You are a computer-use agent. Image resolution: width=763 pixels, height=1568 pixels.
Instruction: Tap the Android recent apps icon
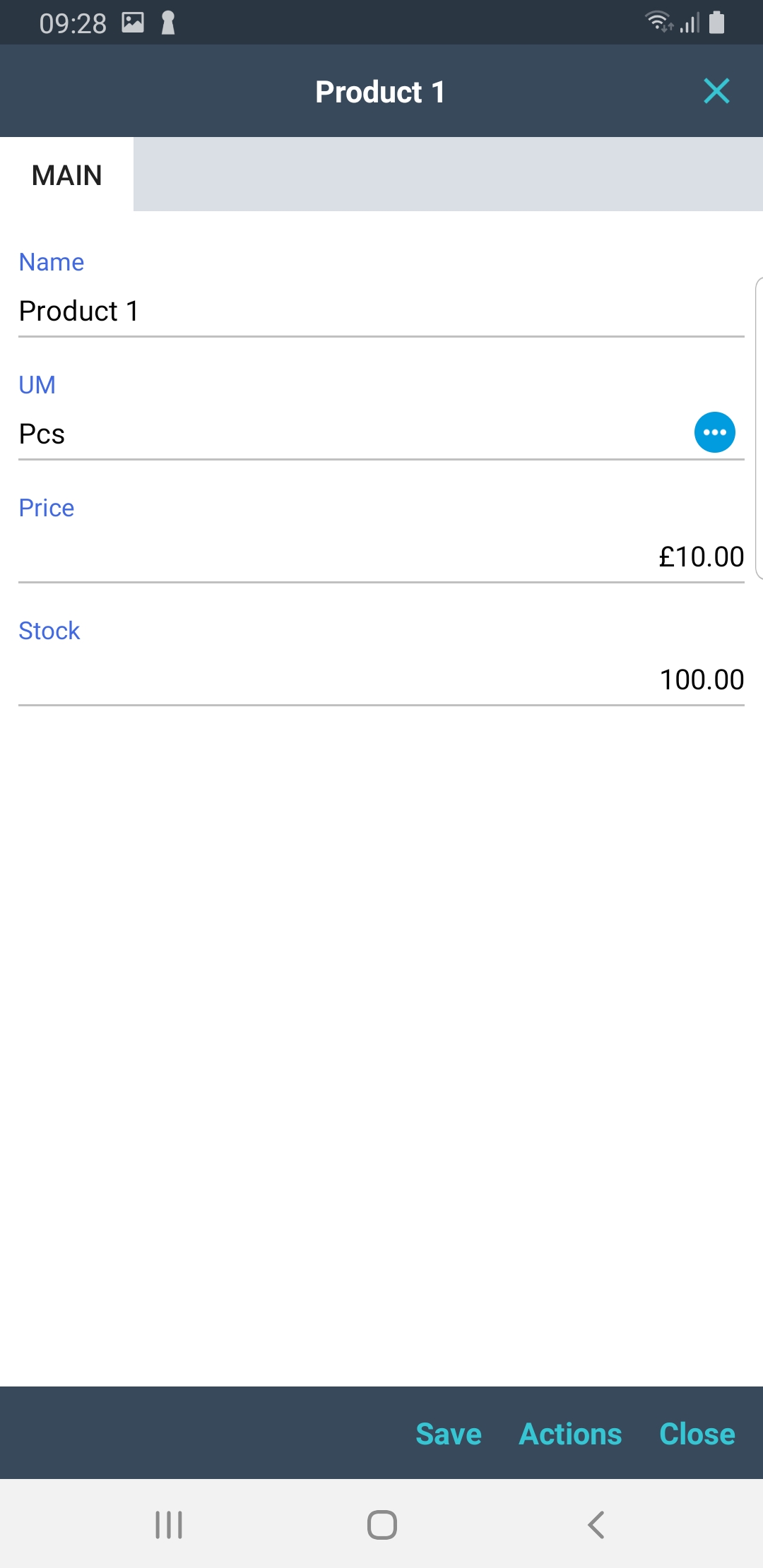tap(169, 1524)
